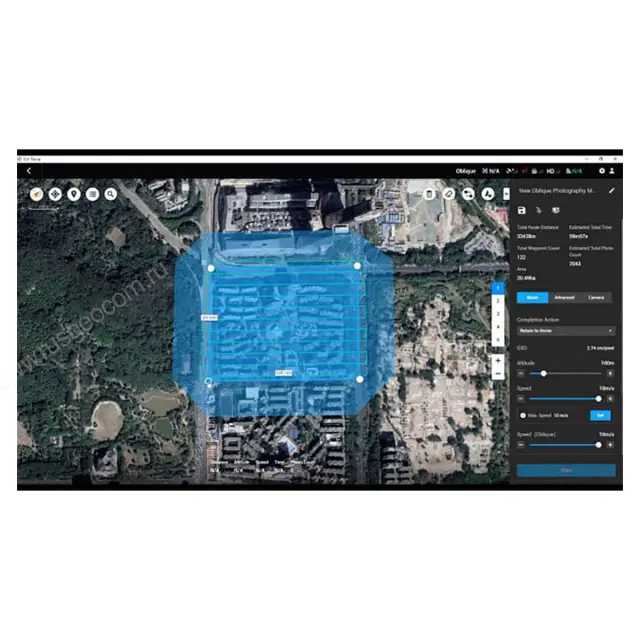640x640 pixels.
Task: Click the back arrow in top bar
Action: (28, 171)
